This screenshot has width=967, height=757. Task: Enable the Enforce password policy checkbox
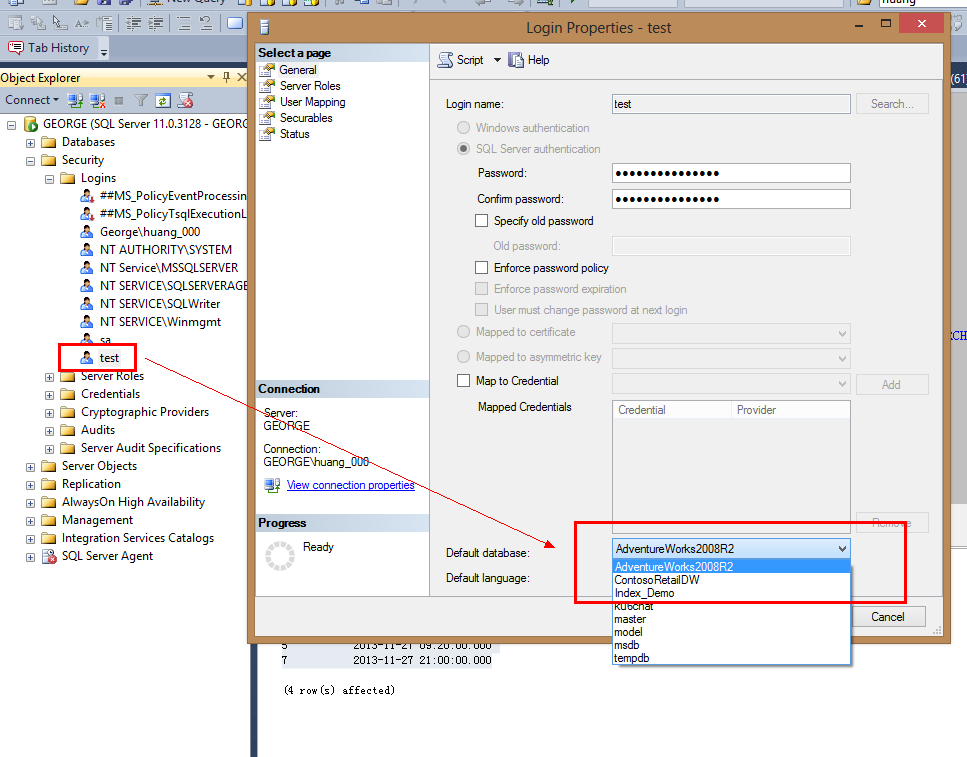pos(482,268)
